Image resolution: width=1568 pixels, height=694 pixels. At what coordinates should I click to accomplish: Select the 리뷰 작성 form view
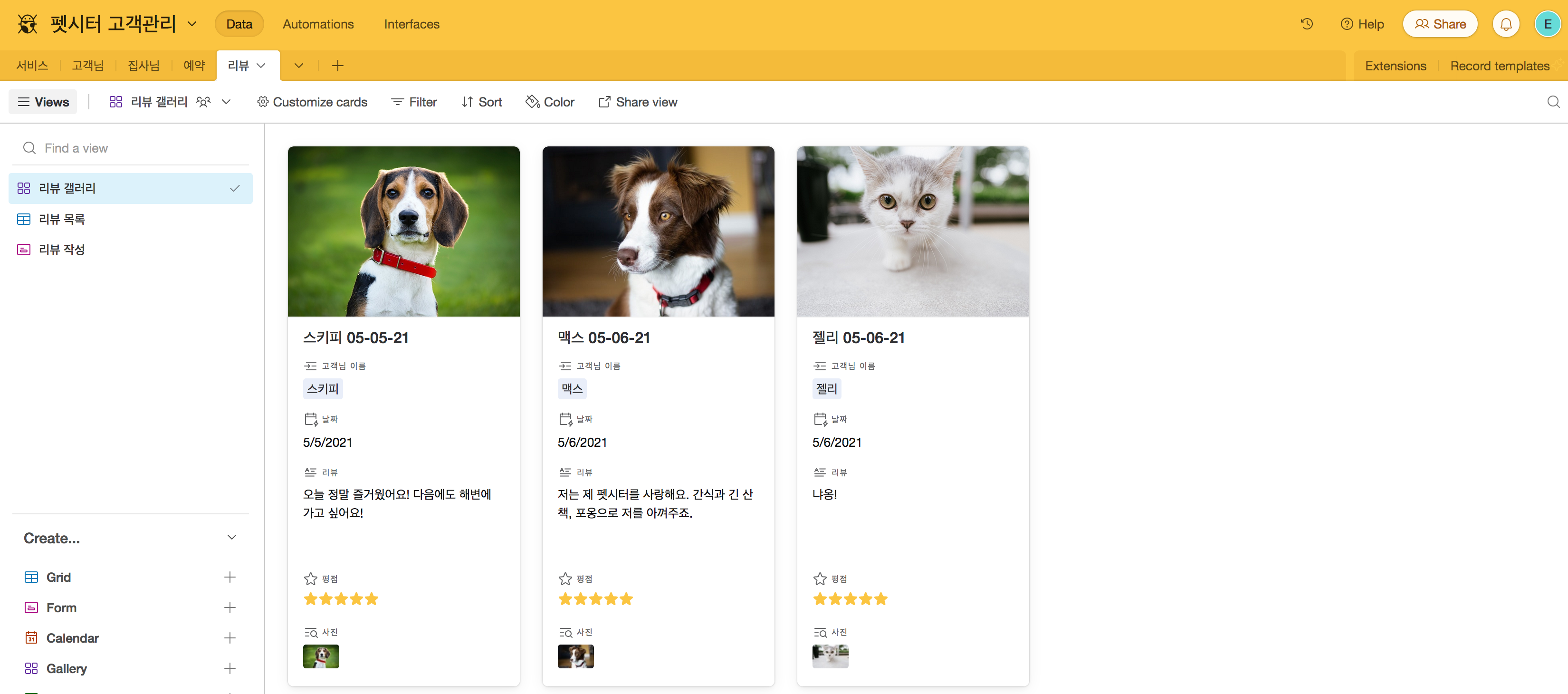coord(130,249)
